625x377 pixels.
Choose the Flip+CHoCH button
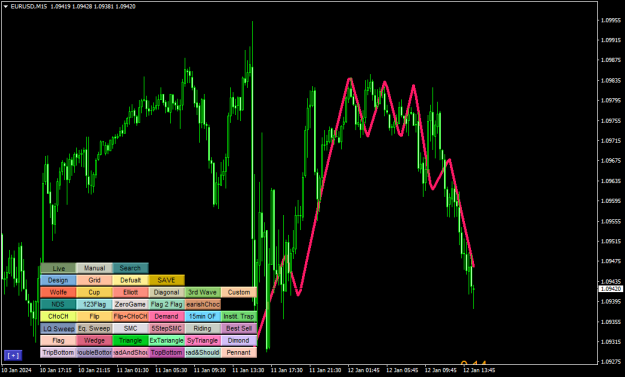click(130, 316)
